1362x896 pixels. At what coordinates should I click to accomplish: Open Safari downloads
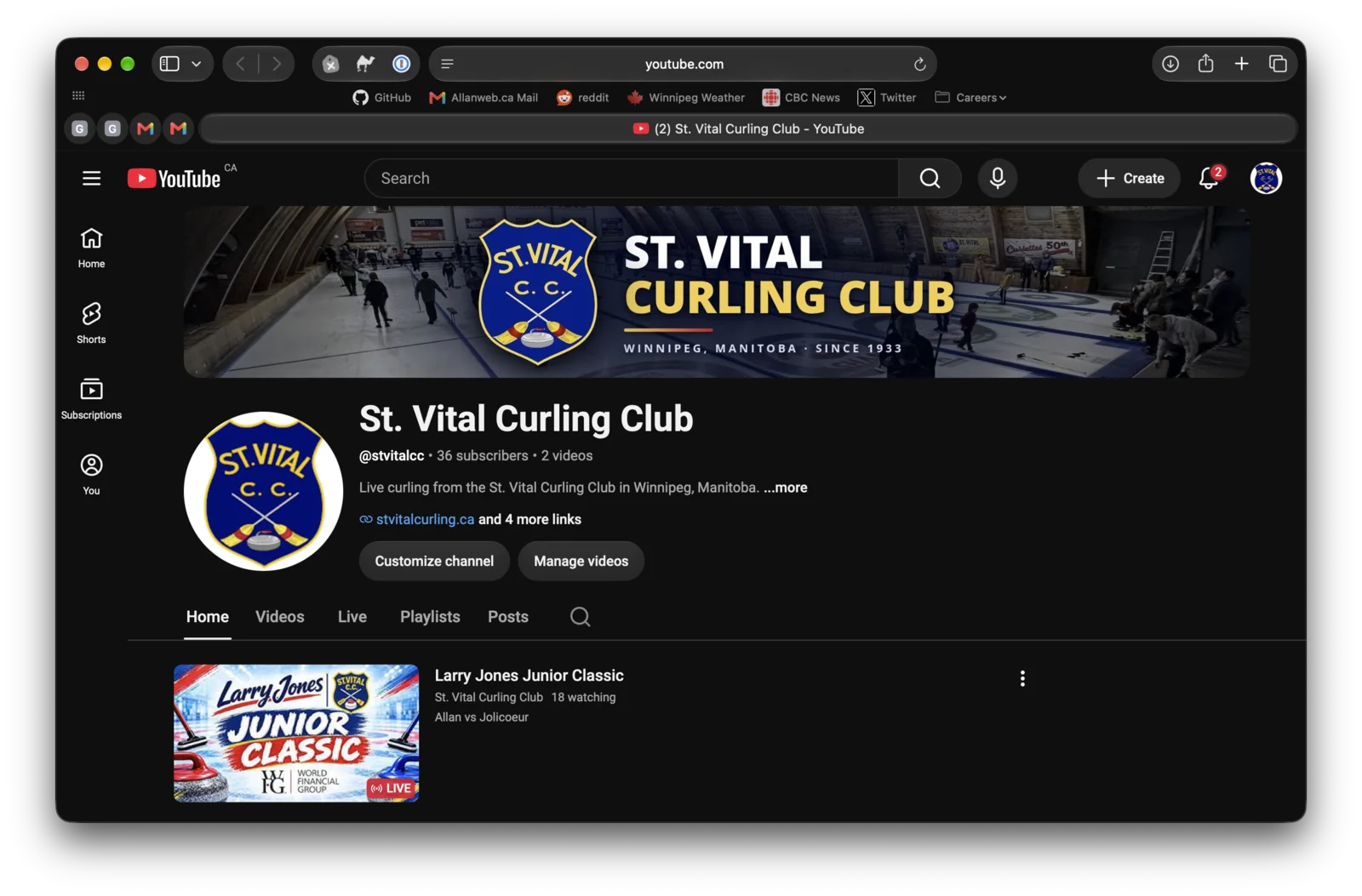tap(1170, 64)
